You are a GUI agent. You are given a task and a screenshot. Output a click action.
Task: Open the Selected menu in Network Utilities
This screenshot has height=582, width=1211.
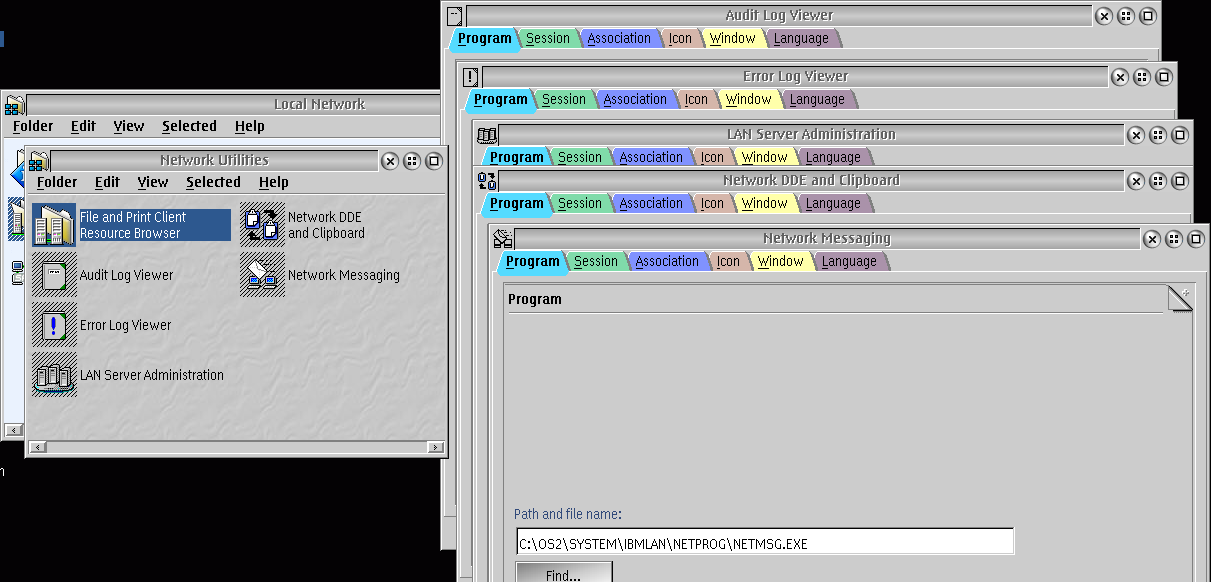click(213, 182)
